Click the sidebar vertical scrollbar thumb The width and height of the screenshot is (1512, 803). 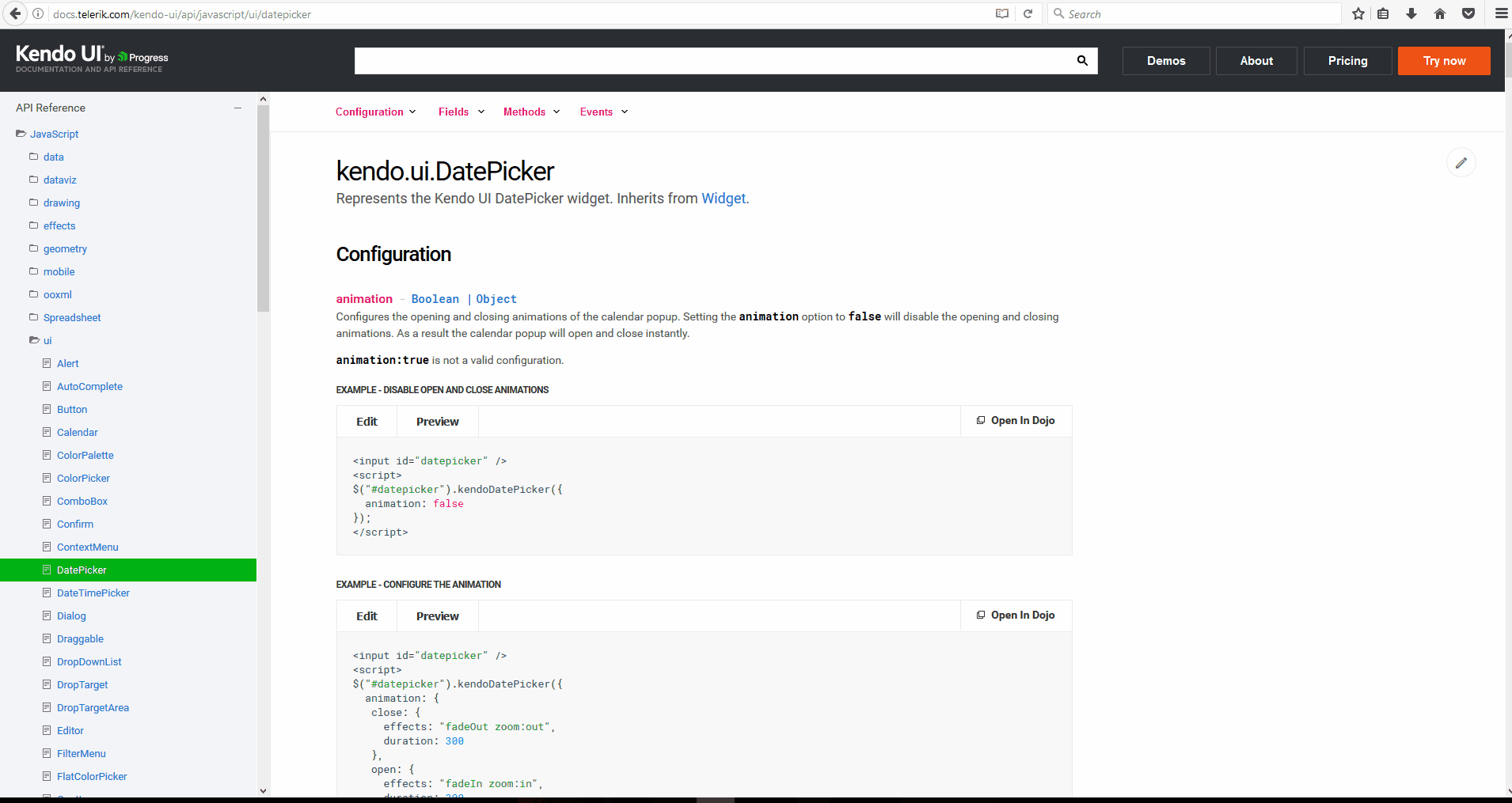click(x=263, y=206)
